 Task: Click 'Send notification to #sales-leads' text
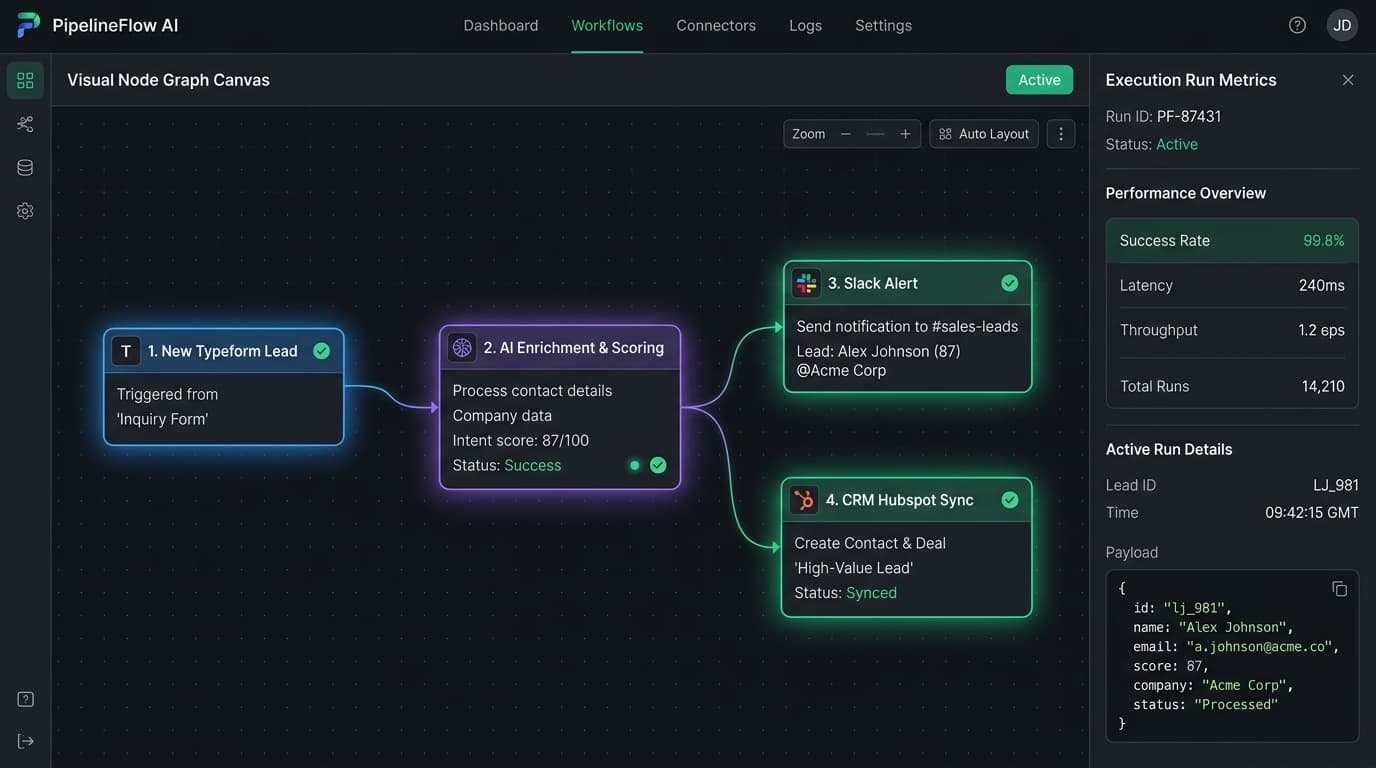(x=907, y=326)
